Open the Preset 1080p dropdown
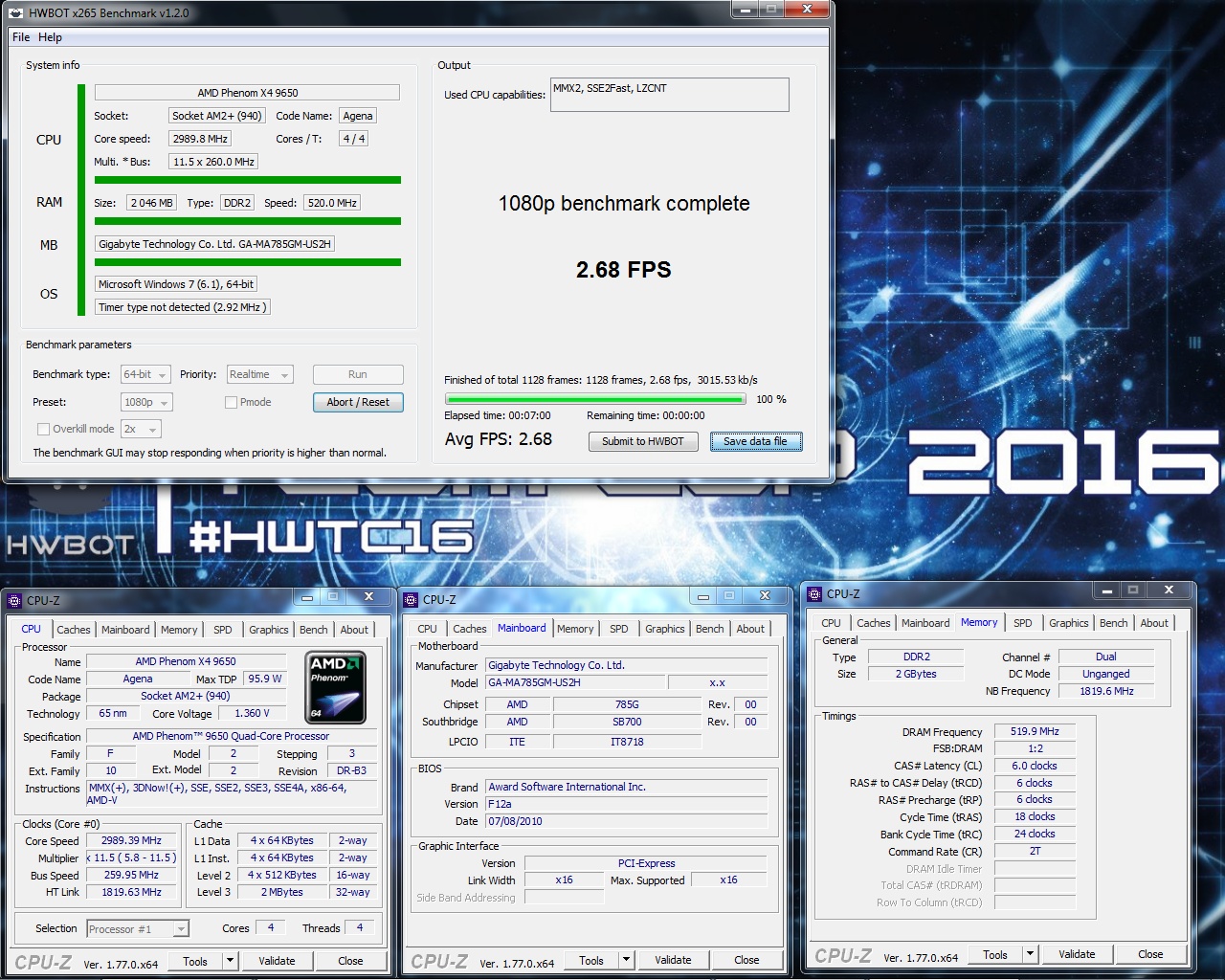 tap(146, 403)
